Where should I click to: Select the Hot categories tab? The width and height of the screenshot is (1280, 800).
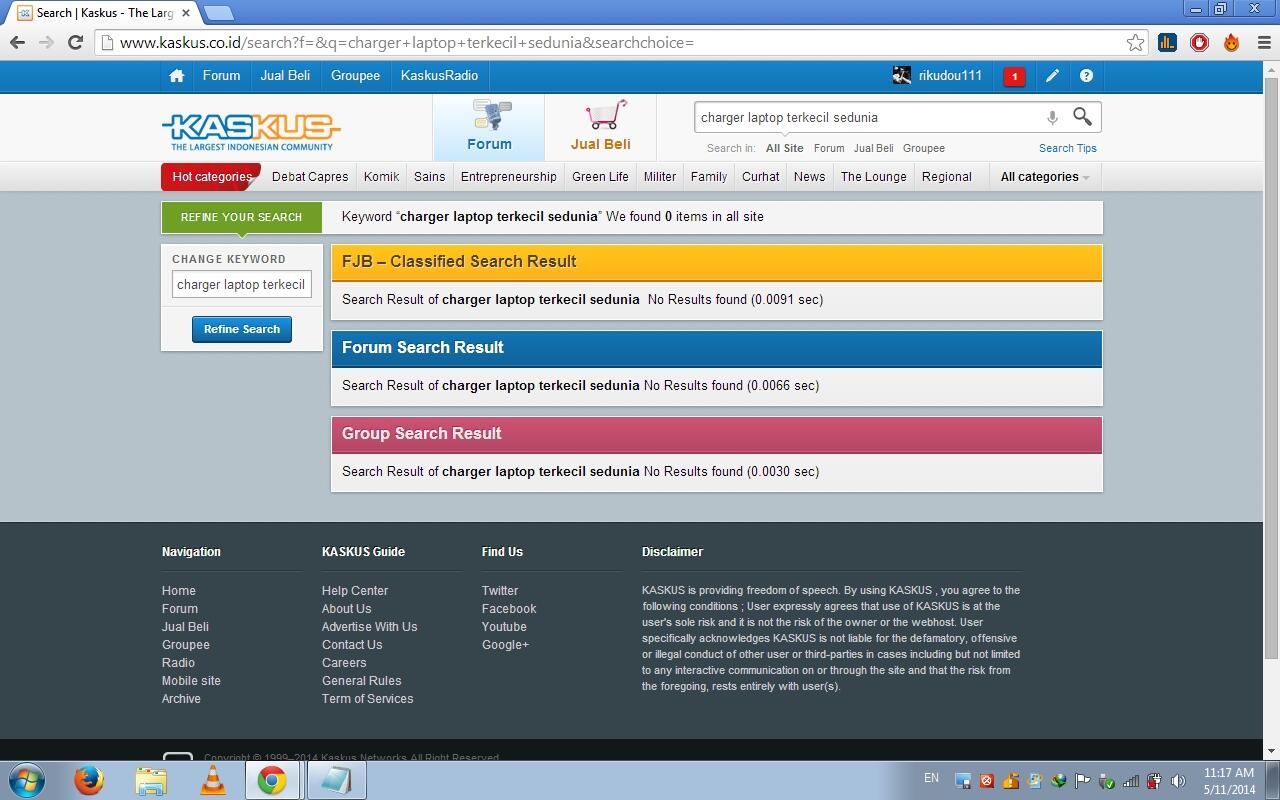click(211, 177)
